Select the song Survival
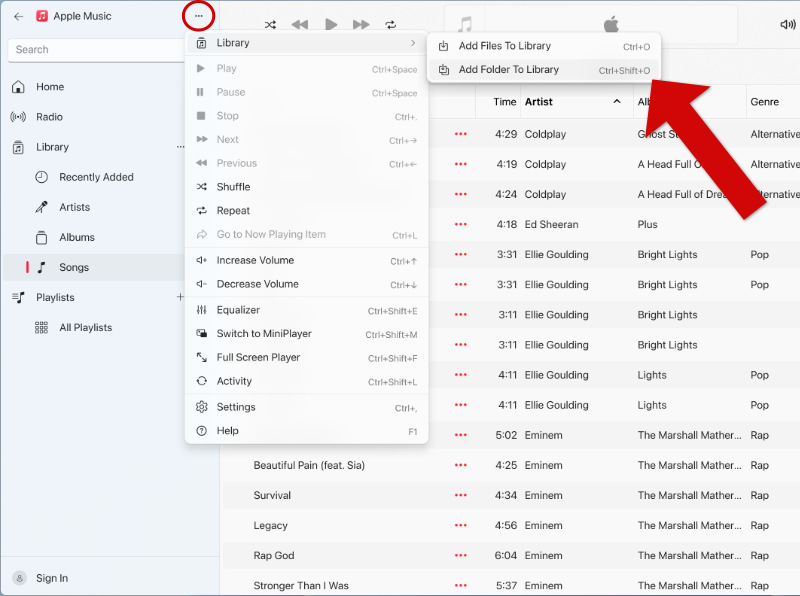800x596 pixels. coord(272,495)
